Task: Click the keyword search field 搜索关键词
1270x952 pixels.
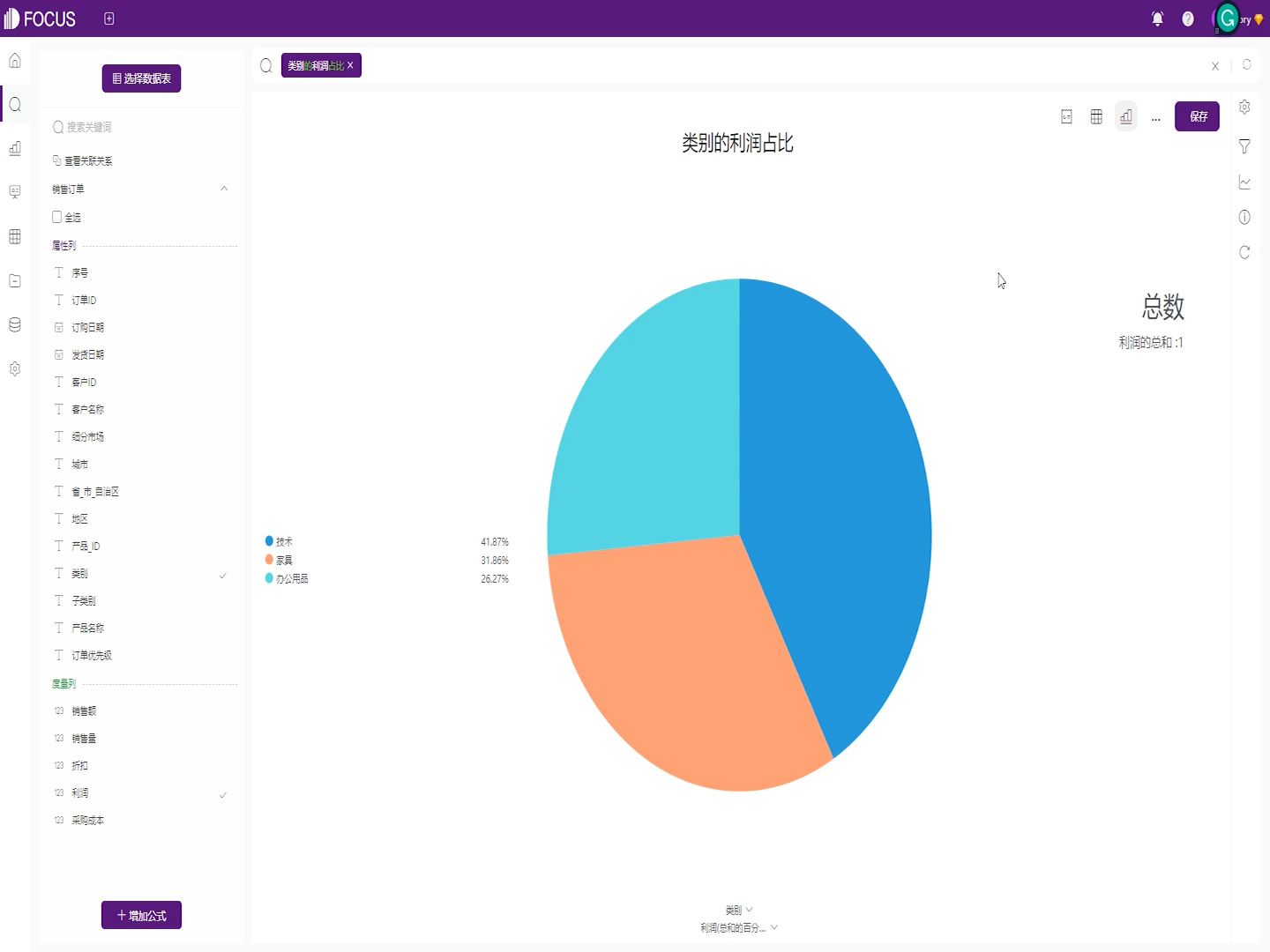Action: click(141, 128)
